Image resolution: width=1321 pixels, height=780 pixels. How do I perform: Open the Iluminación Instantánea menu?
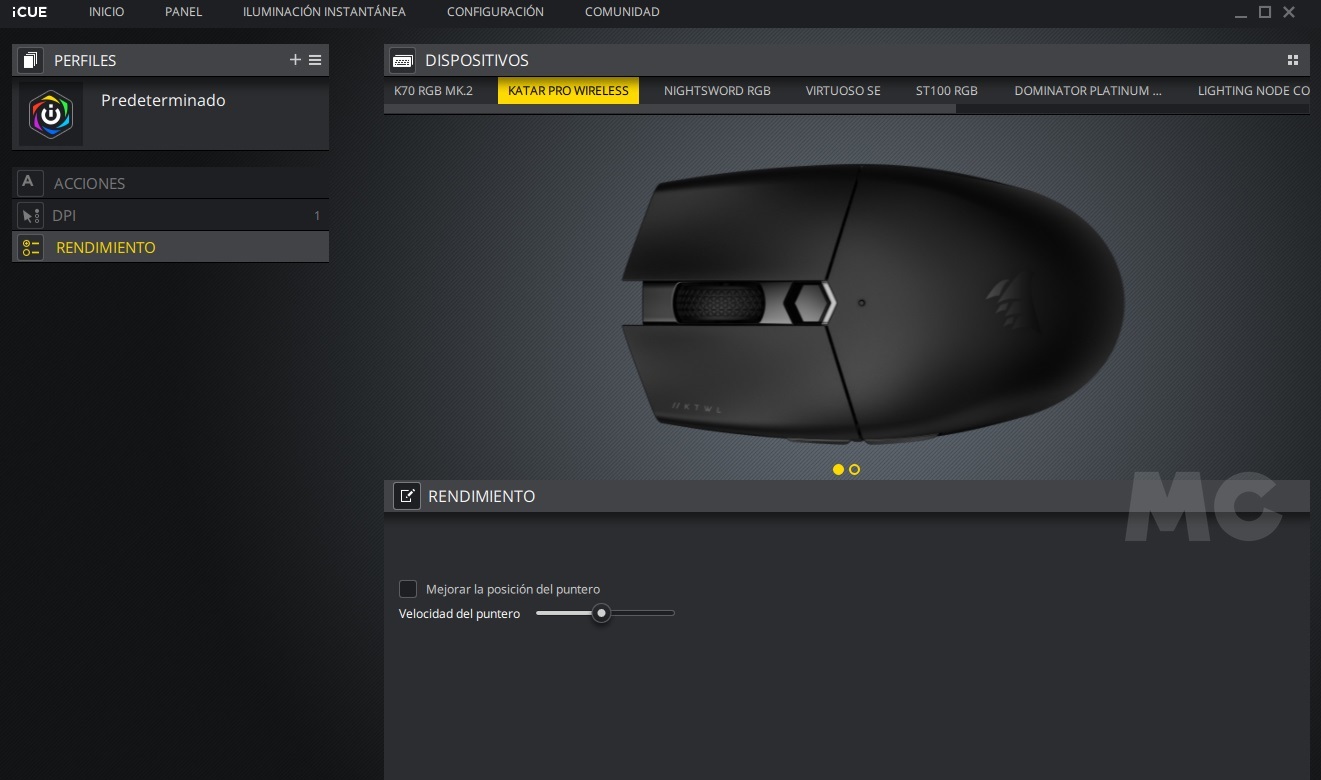coord(324,12)
